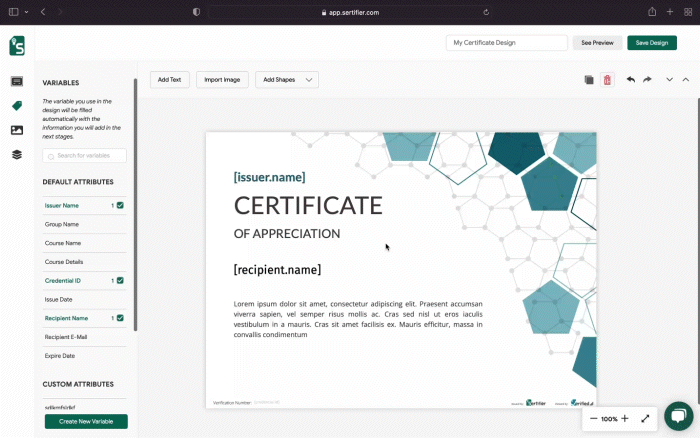This screenshot has width=700, height=438.
Task: Open the layers panel icon in sidebar
Action: click(x=17, y=155)
